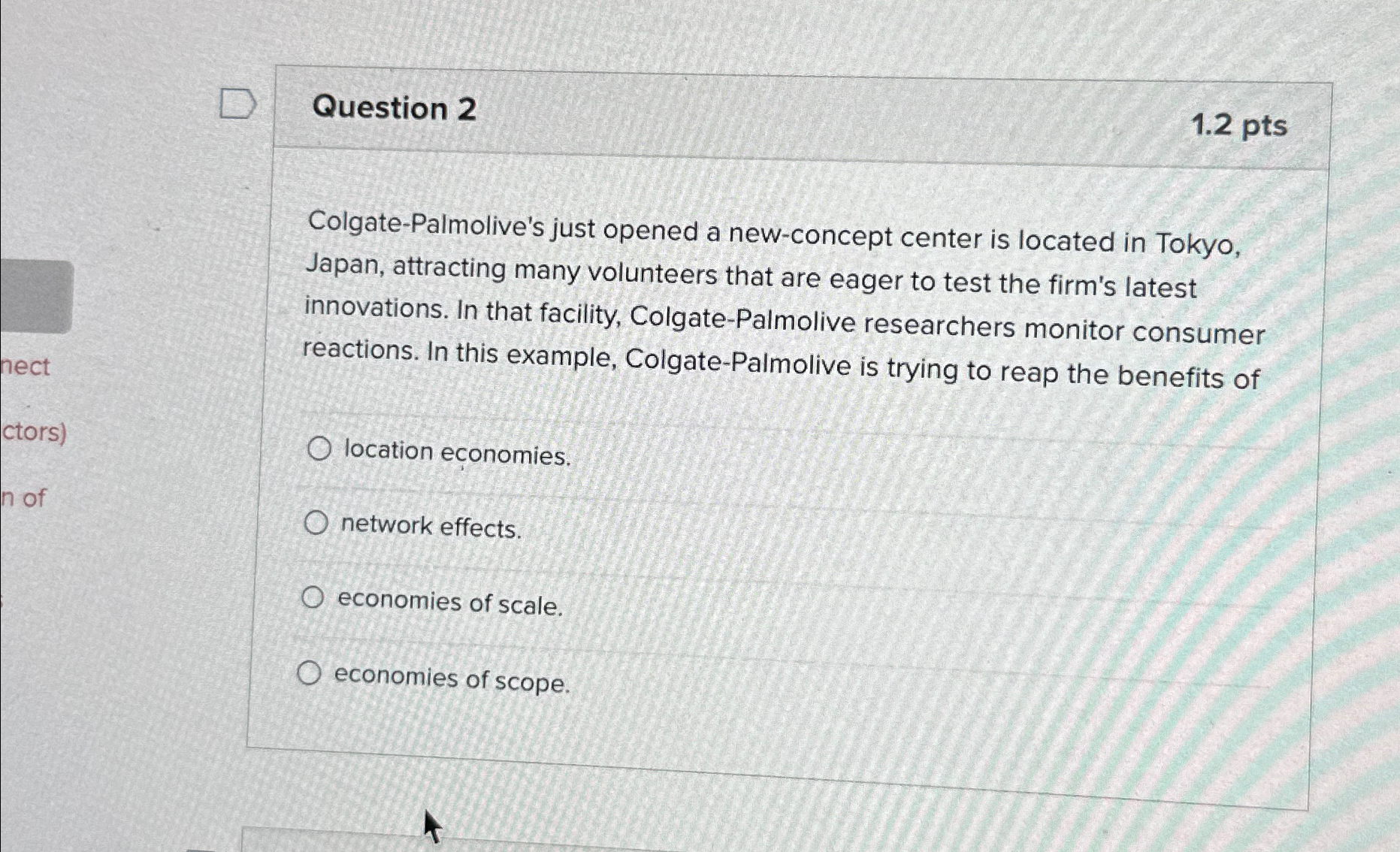Select the 'economies of scale.' radio button
Screen dimensions: 1400x852
click(313, 598)
